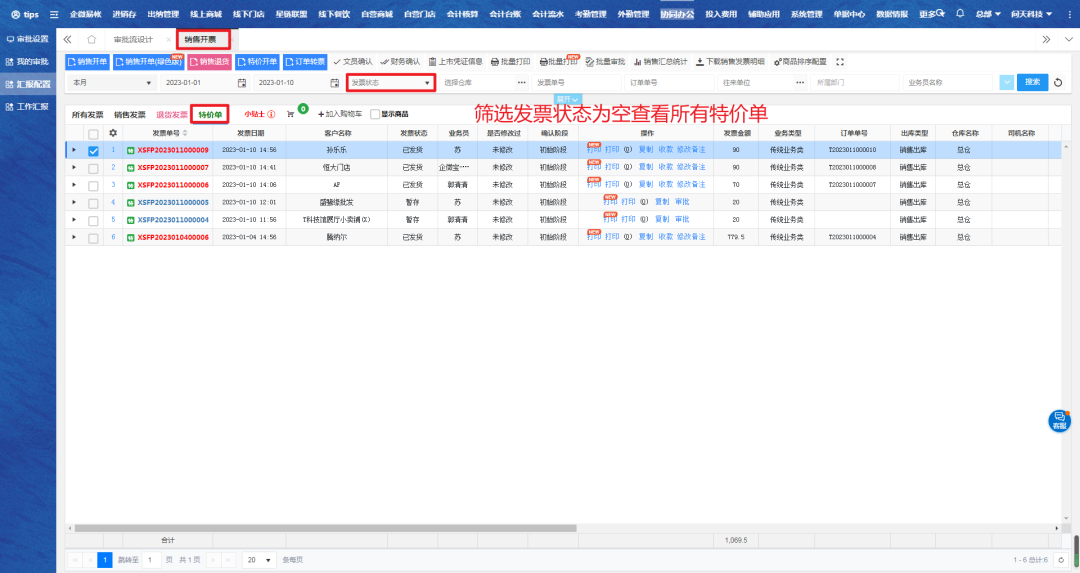Click the fullscreen expand icon in toolbar
1080x573 pixels.
839,61
